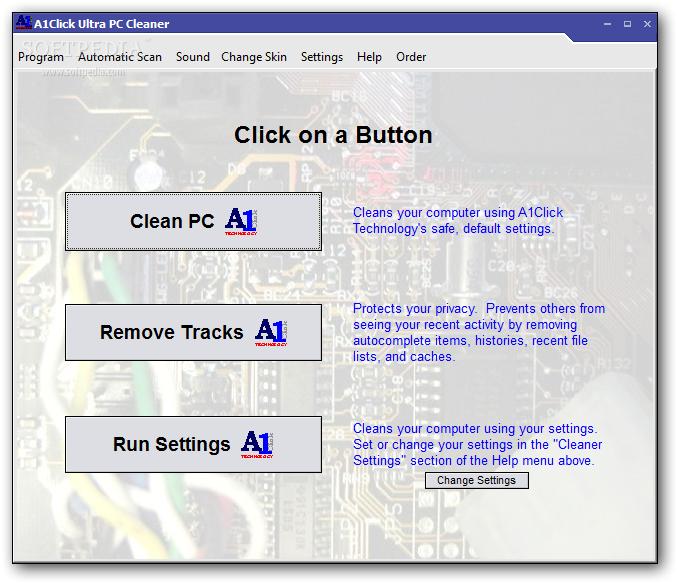Viewport: 678px width, 584px height.
Task: Open the Help menu
Action: click(369, 57)
